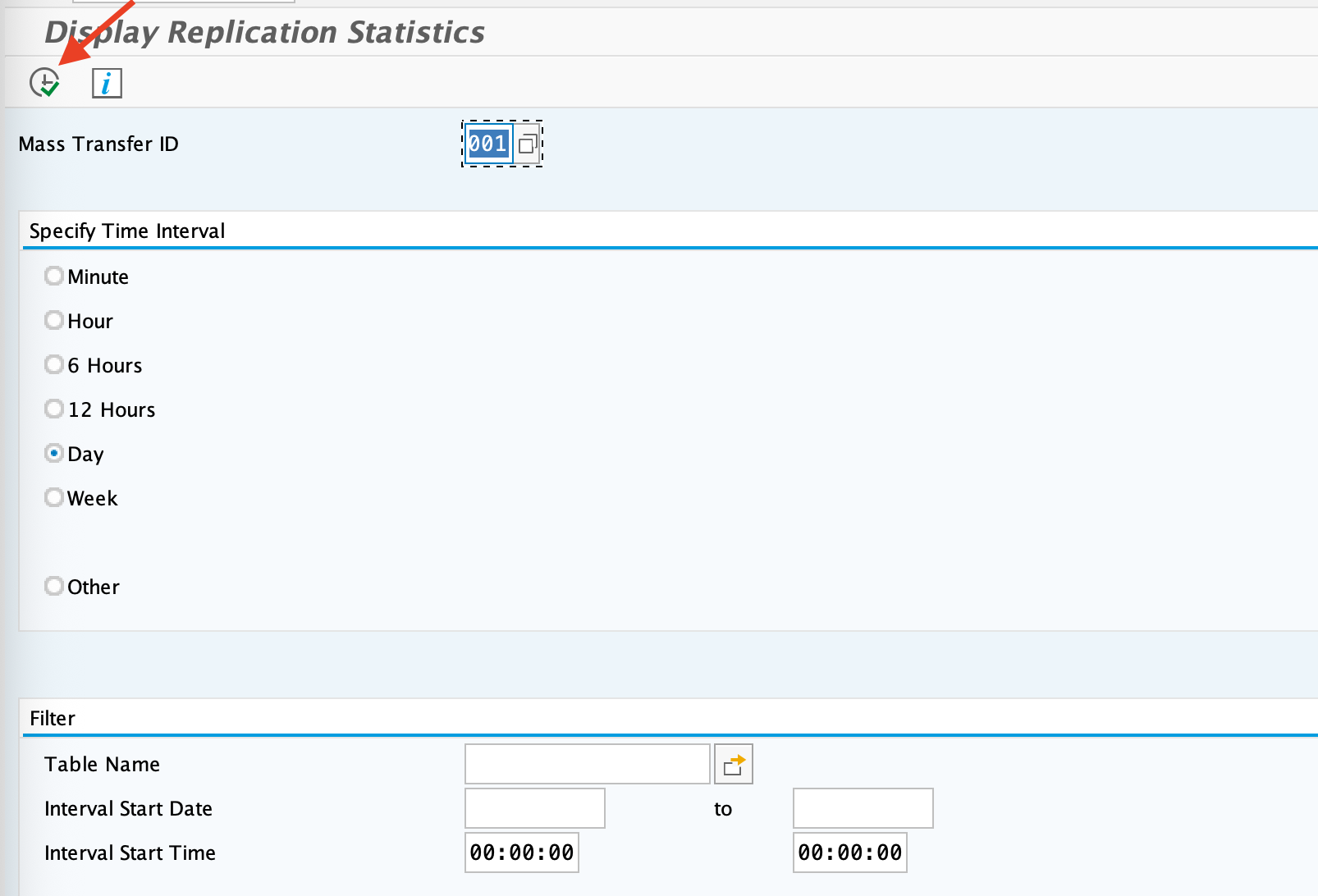Choose the 6 Hours interval option
The image size is (1318, 896).
[x=54, y=364]
